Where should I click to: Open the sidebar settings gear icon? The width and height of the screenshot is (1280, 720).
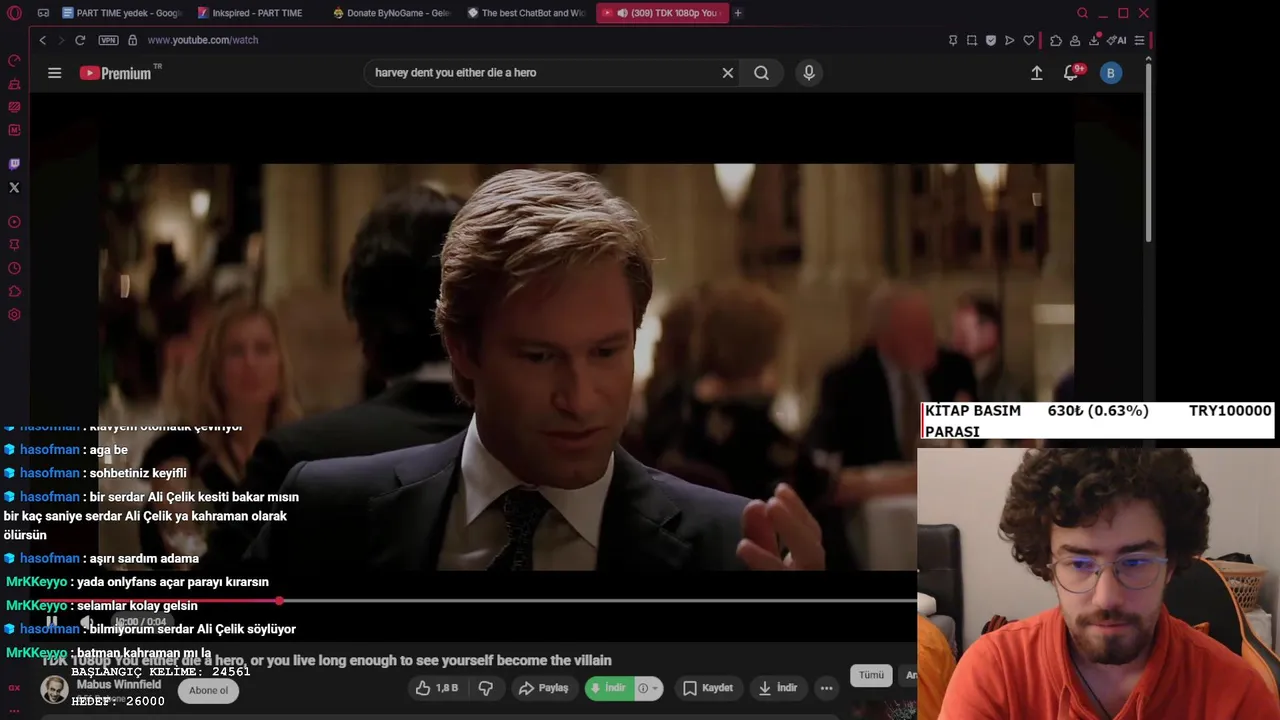click(x=14, y=315)
